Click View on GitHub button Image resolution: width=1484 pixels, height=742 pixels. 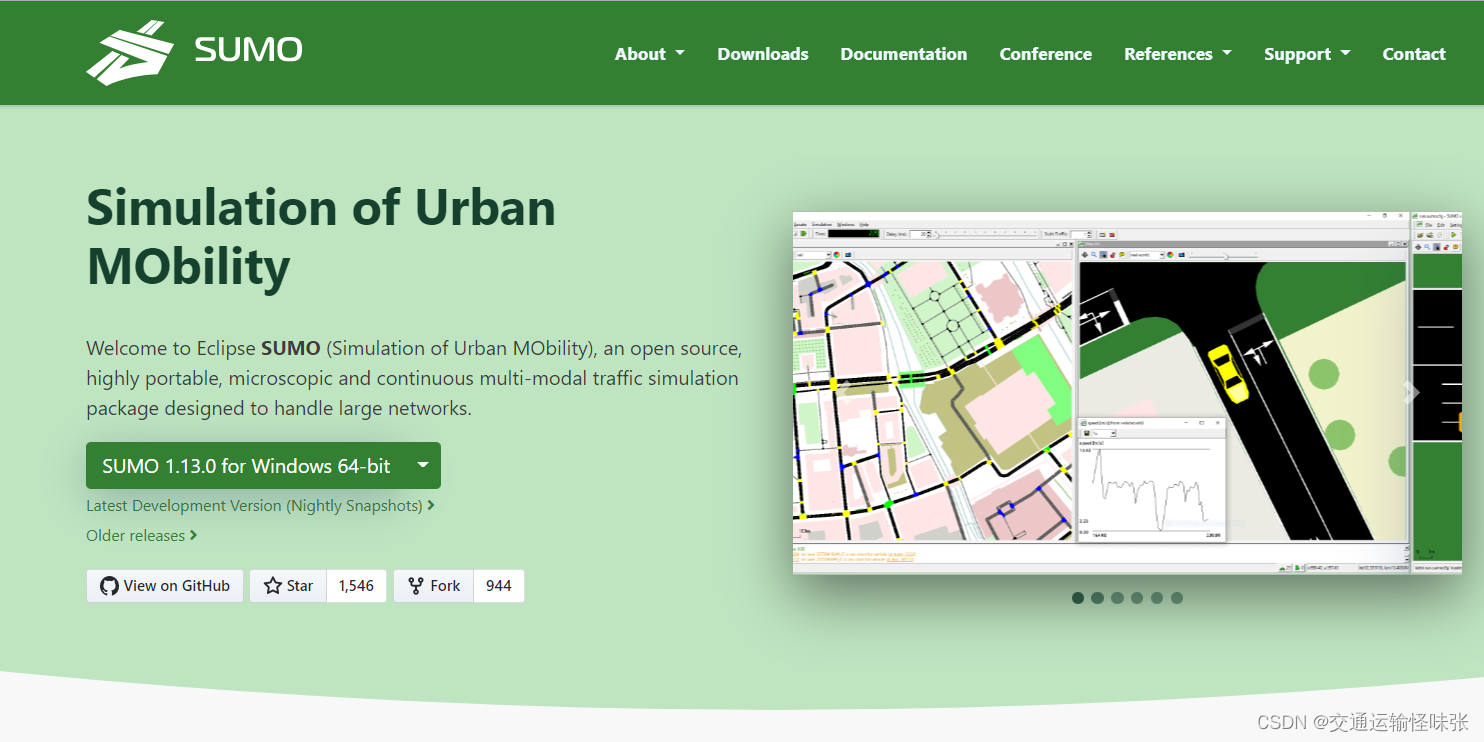point(165,586)
